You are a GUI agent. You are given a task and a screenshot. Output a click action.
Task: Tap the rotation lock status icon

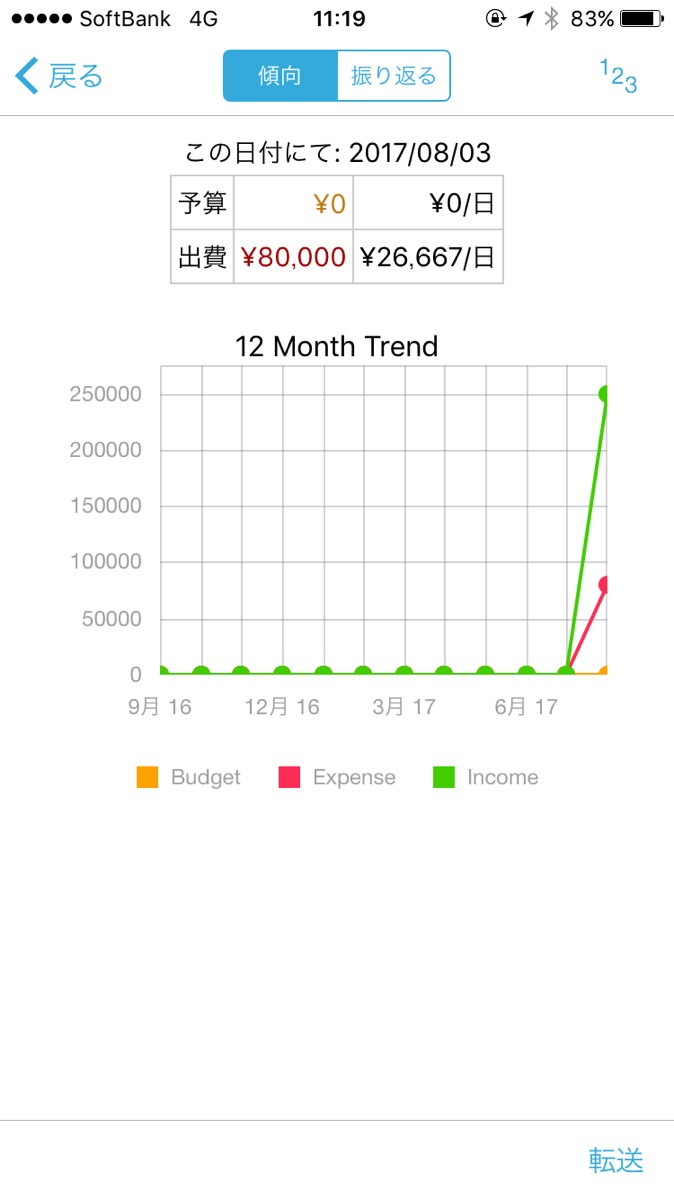(x=495, y=19)
